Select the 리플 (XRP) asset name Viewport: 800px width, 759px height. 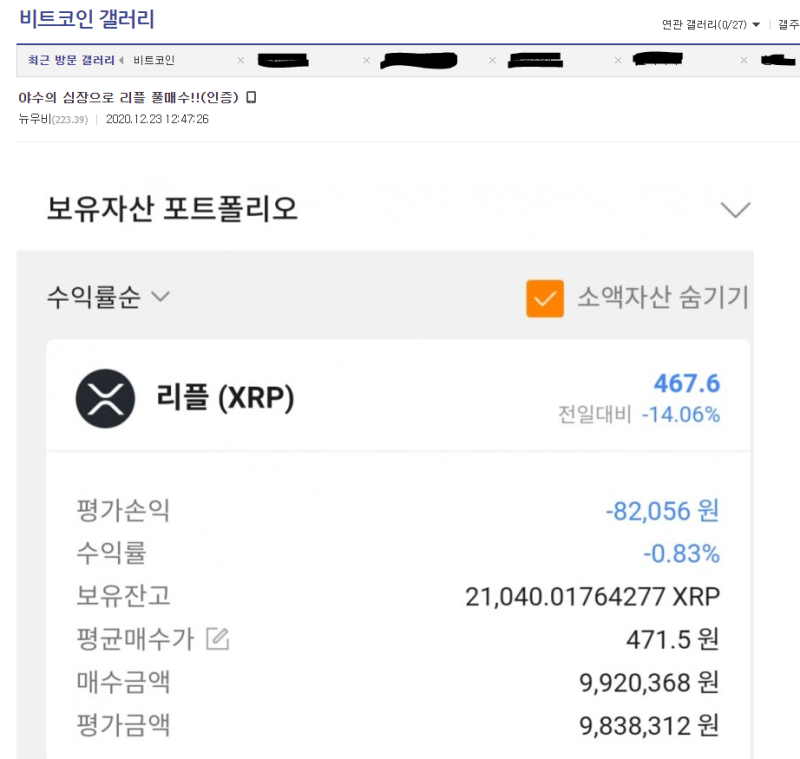(225, 398)
